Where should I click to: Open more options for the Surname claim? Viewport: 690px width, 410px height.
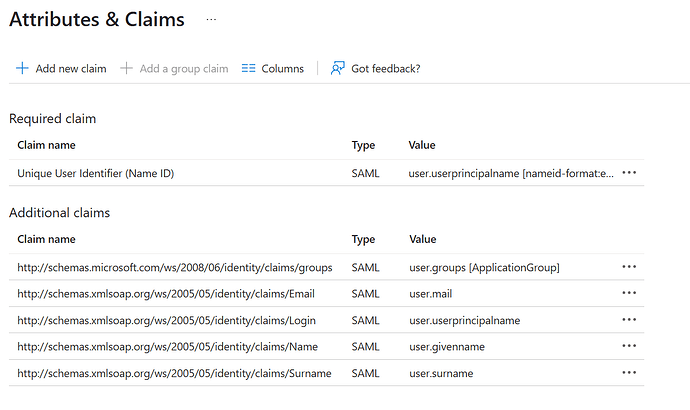tap(629, 373)
